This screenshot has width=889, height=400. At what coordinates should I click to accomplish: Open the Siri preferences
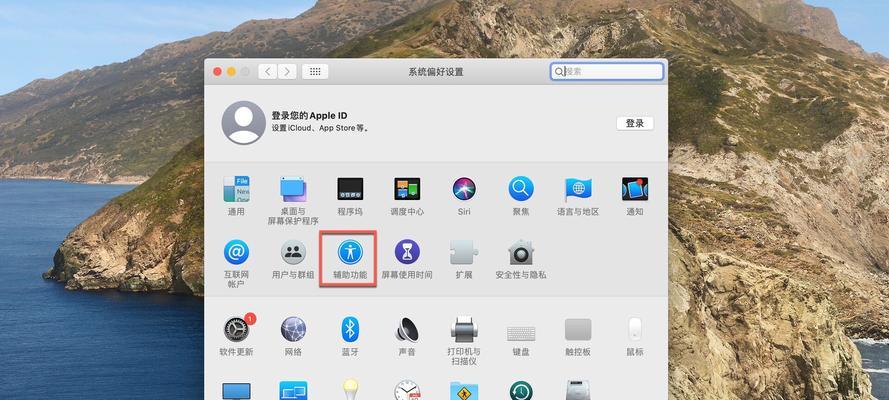464,189
